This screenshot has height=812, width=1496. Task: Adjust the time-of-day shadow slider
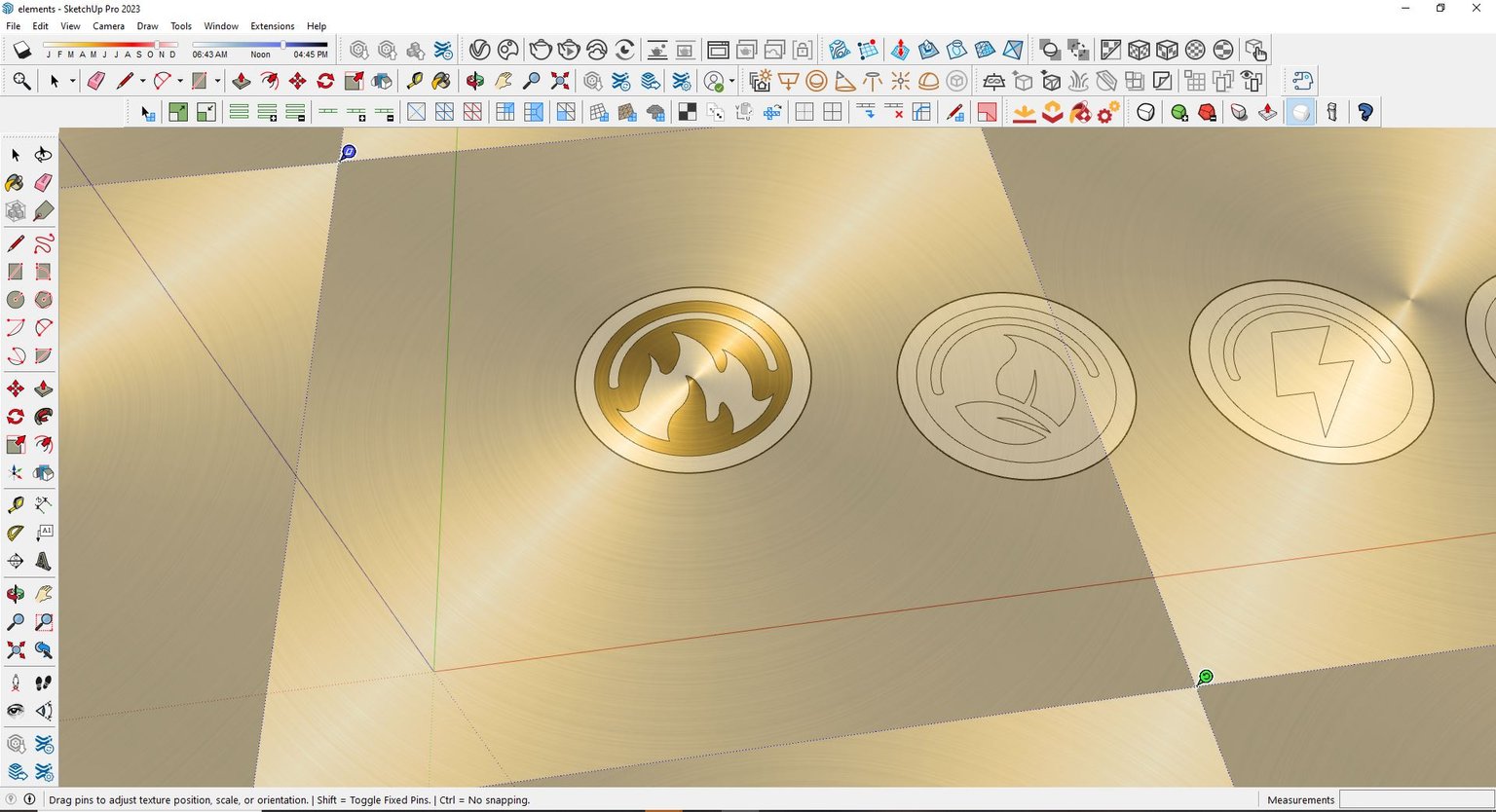[259, 45]
